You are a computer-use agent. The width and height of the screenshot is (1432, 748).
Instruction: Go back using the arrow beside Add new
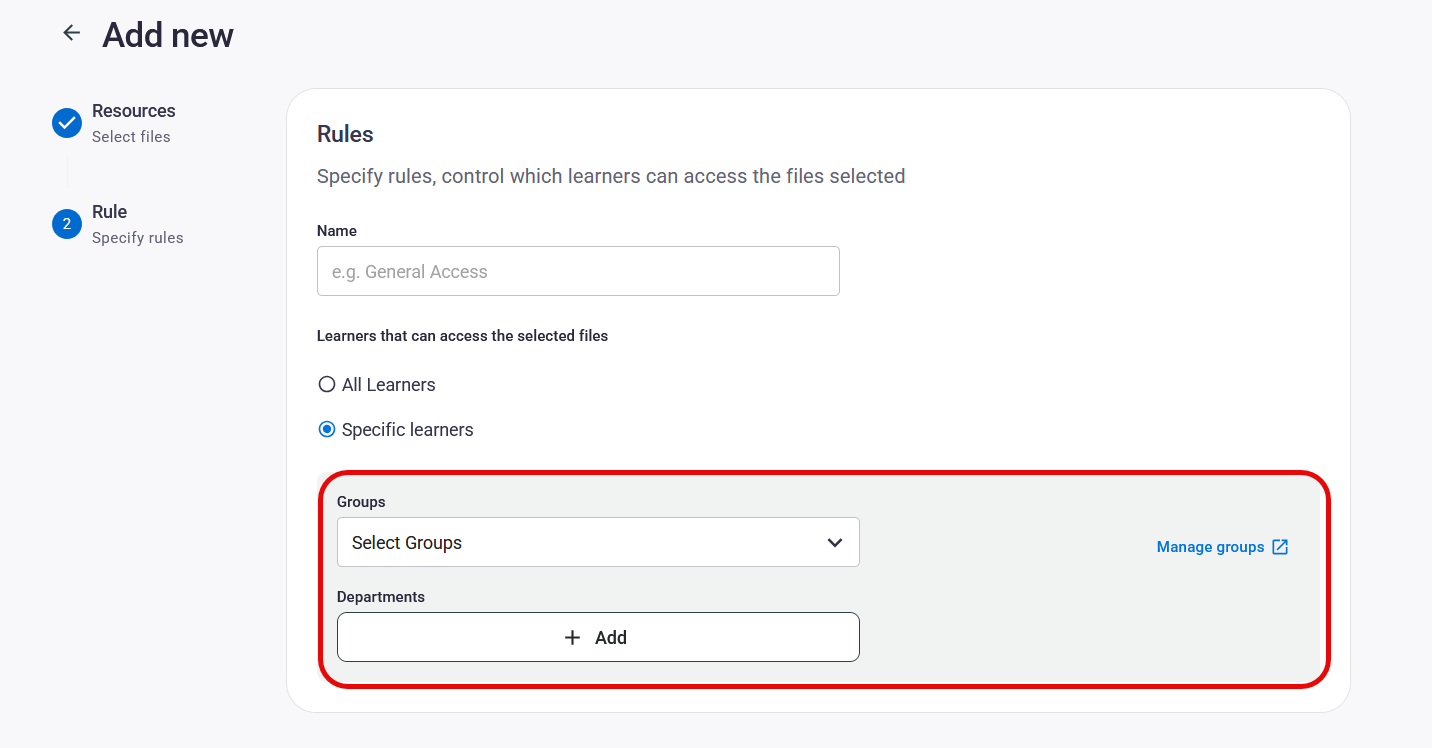71,33
